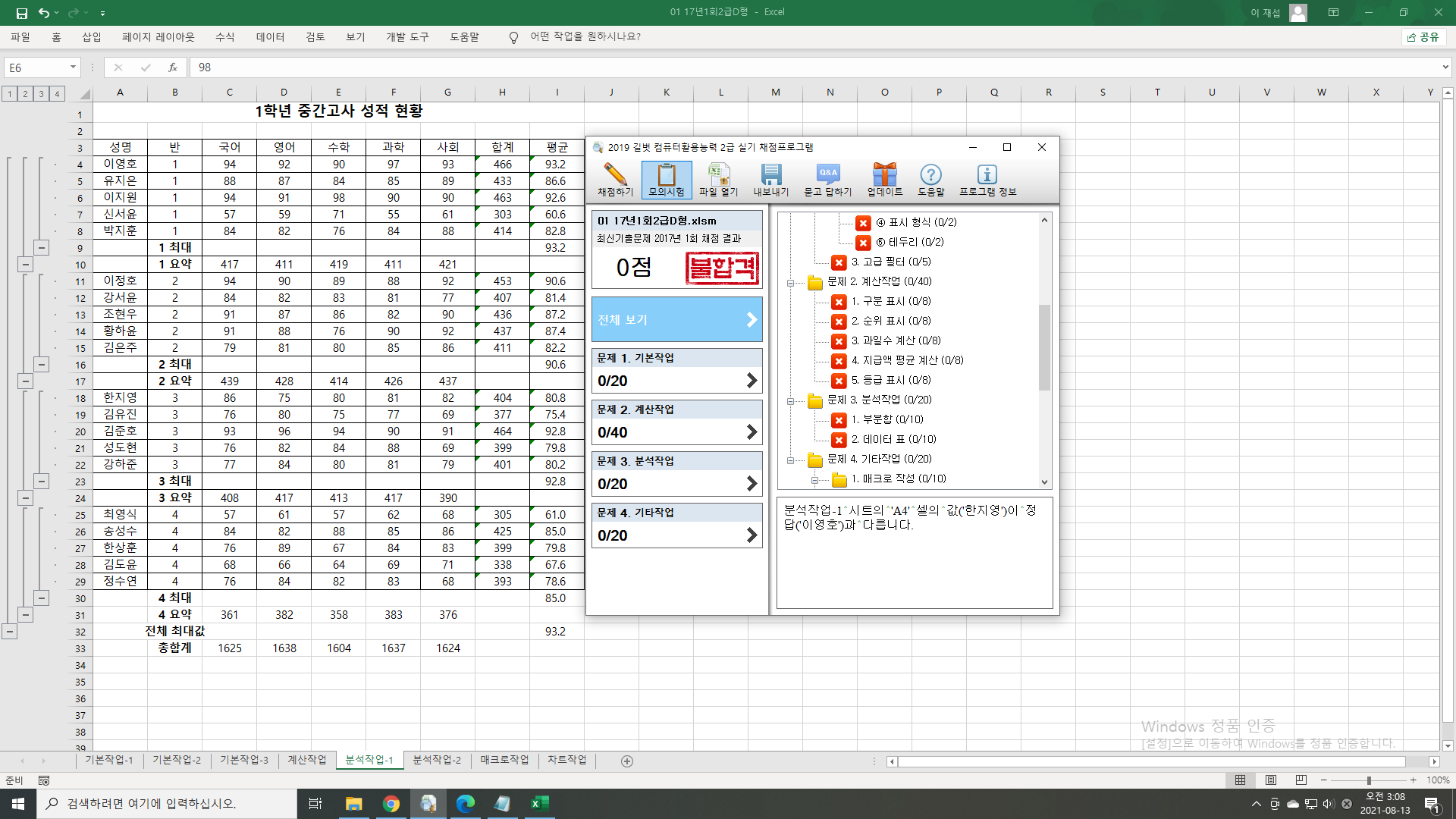
Task: Click the 업데이트 gift icon
Action: click(x=884, y=180)
